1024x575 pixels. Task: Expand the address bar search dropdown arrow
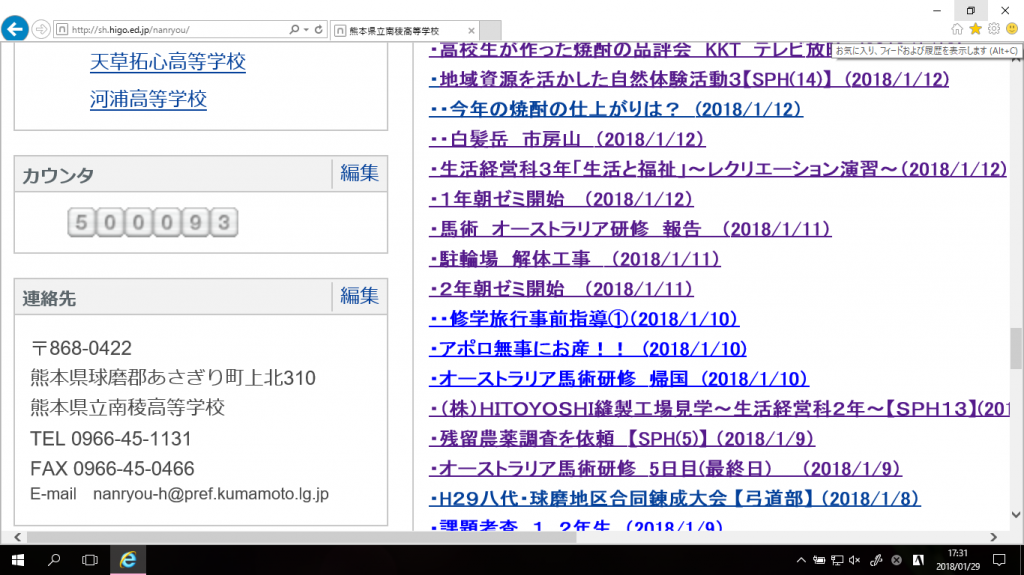click(305, 30)
